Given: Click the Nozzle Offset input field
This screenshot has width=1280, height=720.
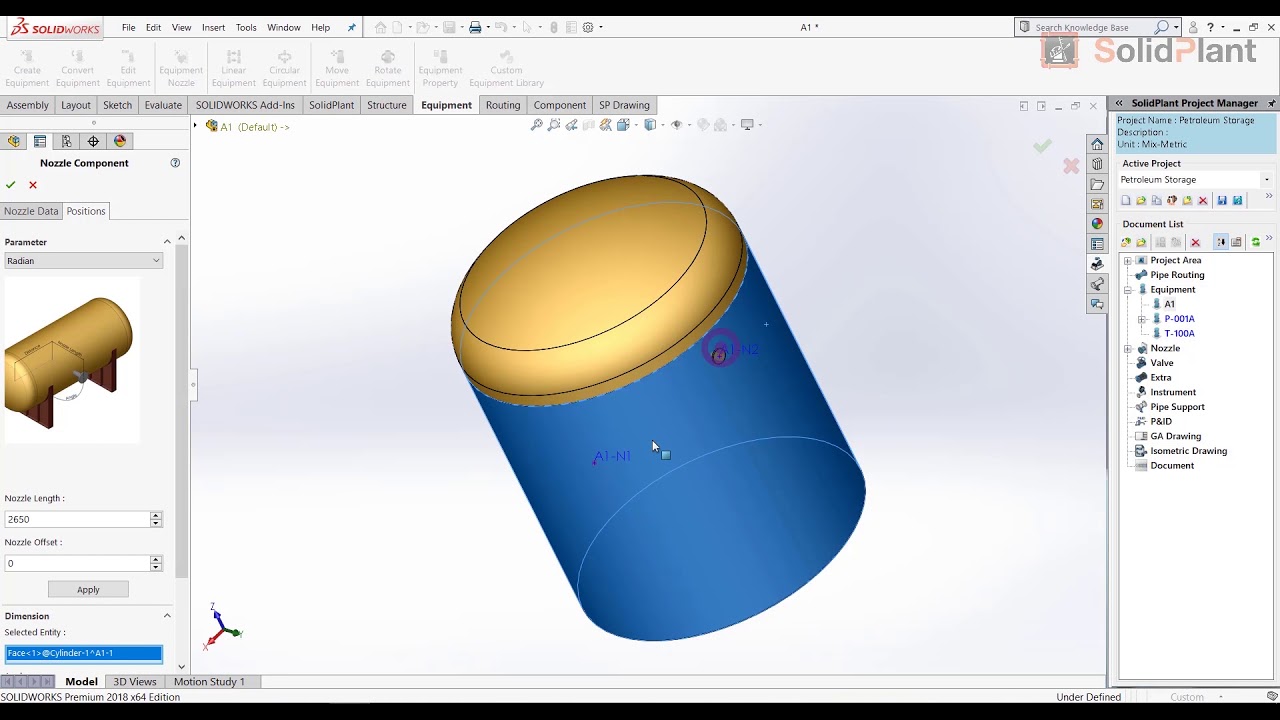Looking at the screenshot, I should 77,564.
